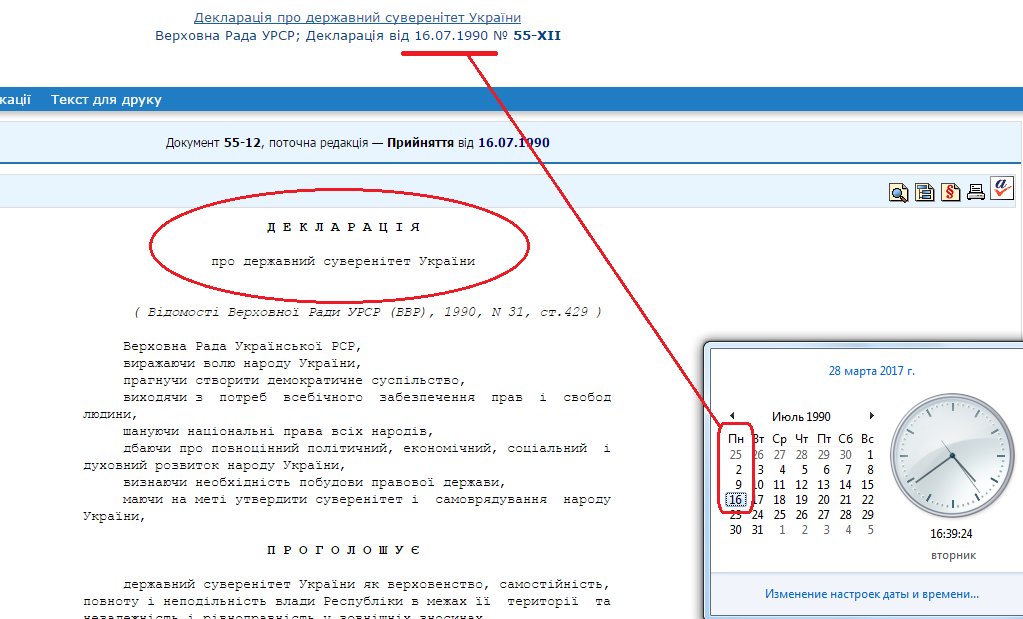Screen dimensions: 1023x619
Task: Open 'Изменение настроек даты и времени...' link
Action: [872, 594]
